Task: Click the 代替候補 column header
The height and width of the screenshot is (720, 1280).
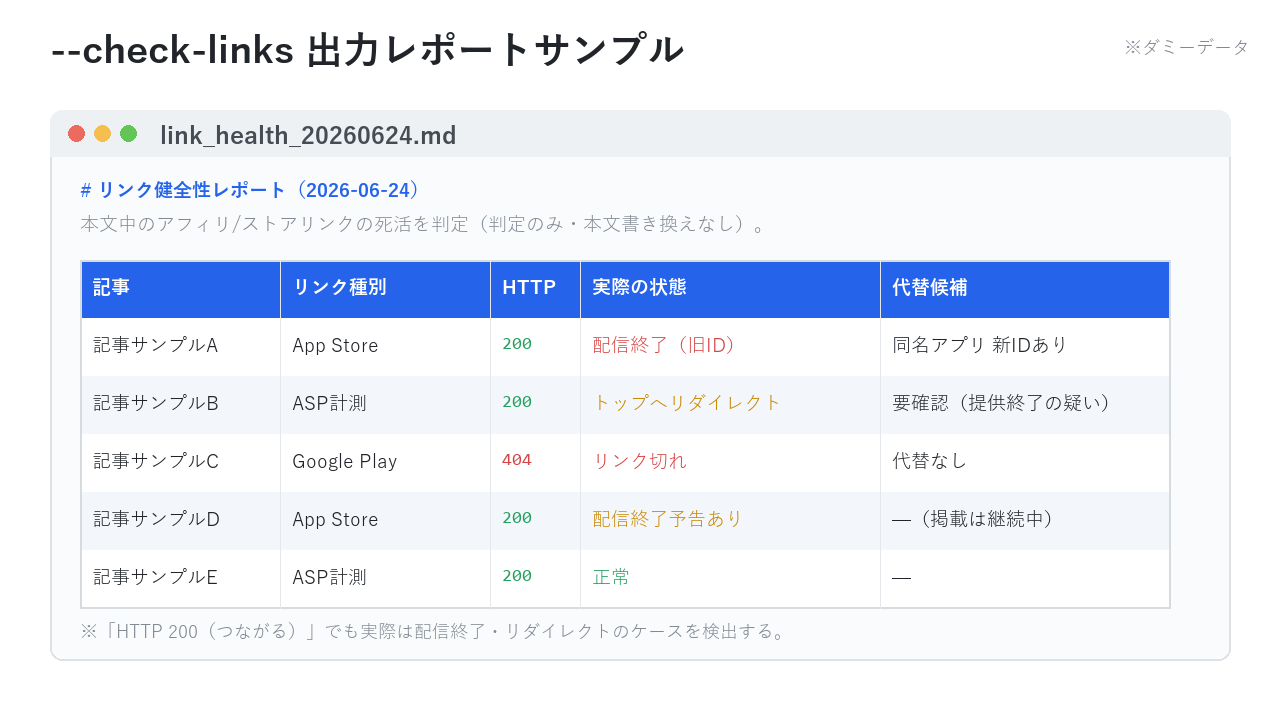Action: point(1025,290)
